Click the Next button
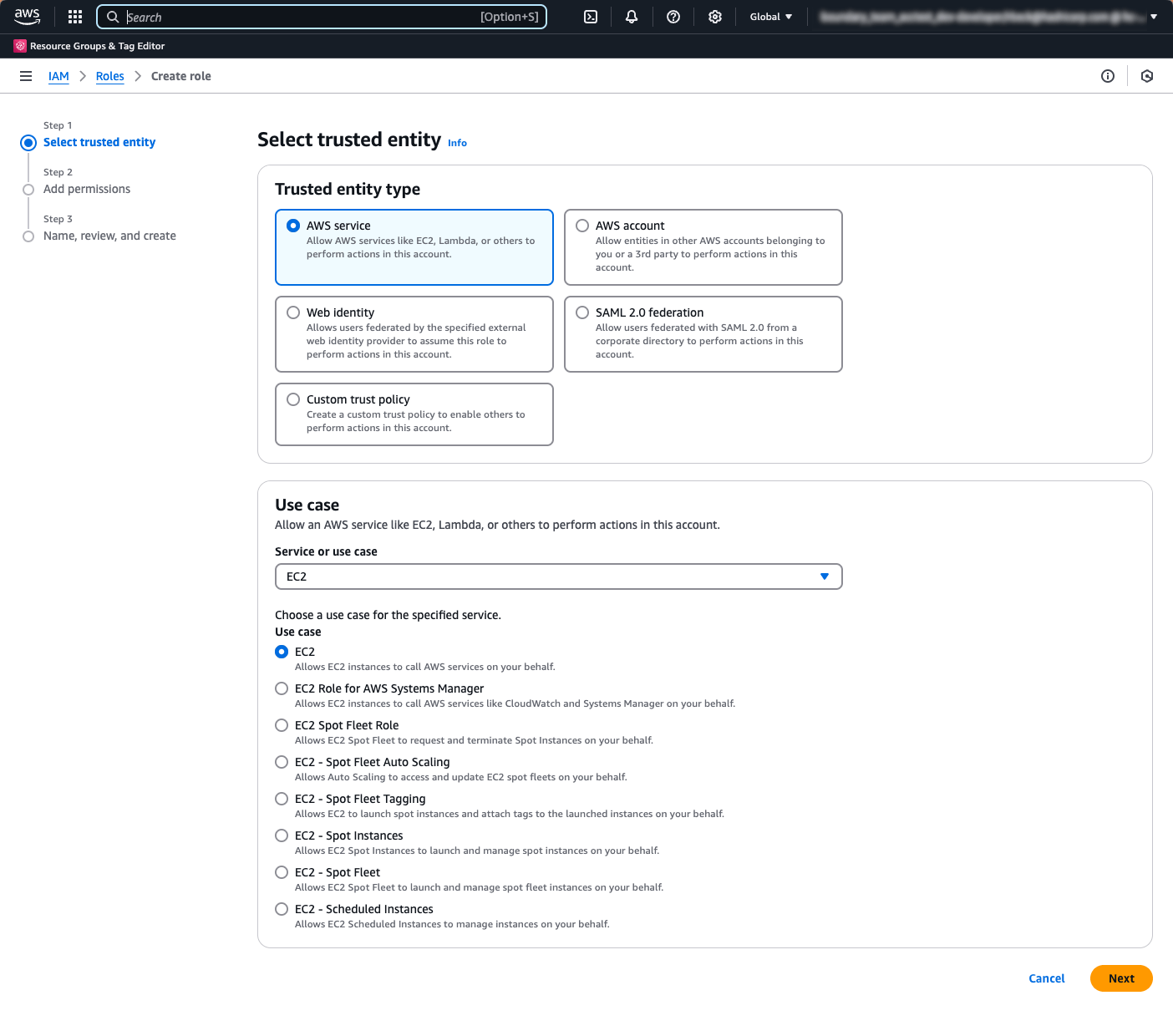1173x1036 pixels. point(1121,978)
